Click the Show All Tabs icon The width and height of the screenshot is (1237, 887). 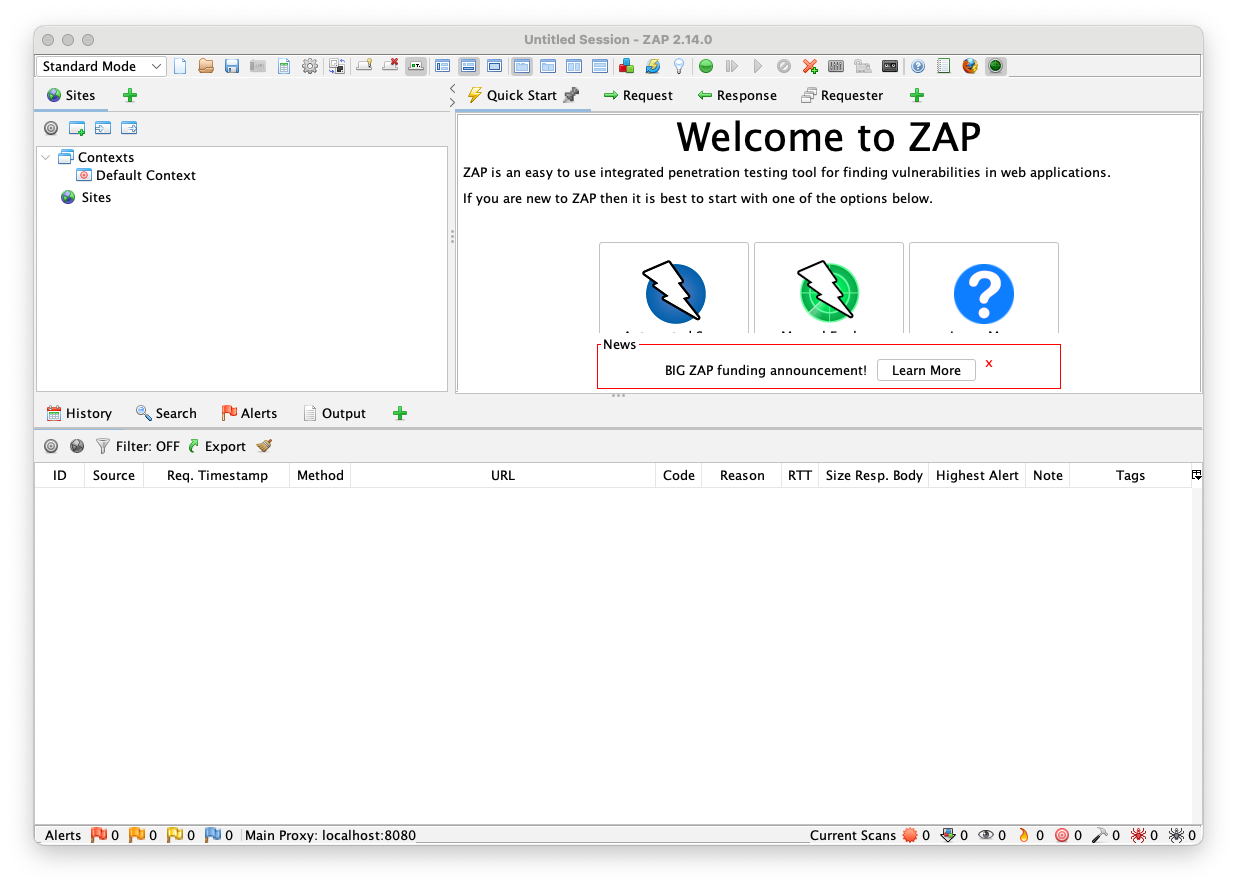365,67
